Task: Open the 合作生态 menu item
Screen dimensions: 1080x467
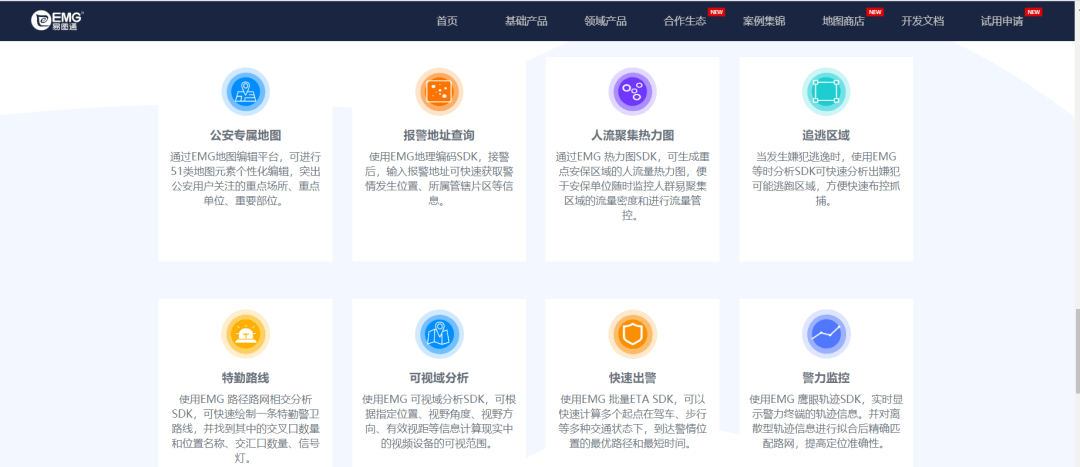Action: [x=685, y=21]
